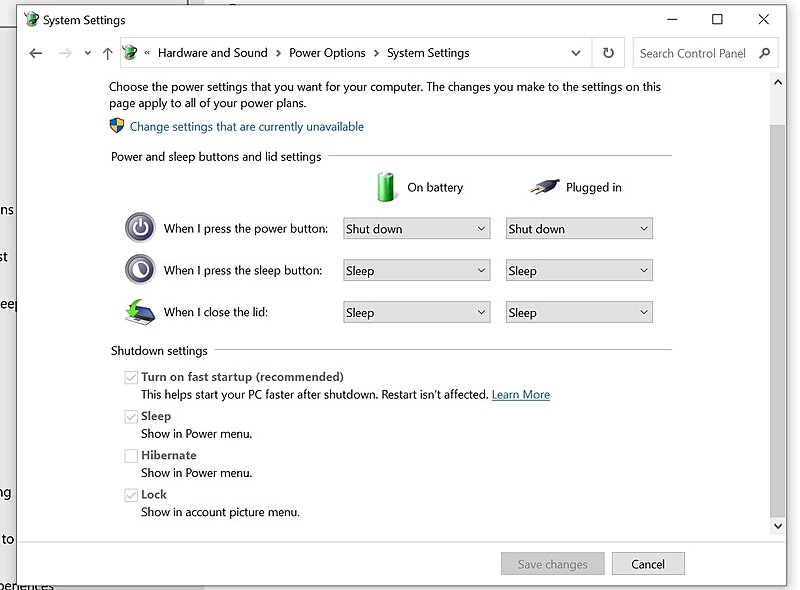Viewport: 800px width, 590px height.
Task: Refresh the System Settings page
Action: [x=608, y=53]
